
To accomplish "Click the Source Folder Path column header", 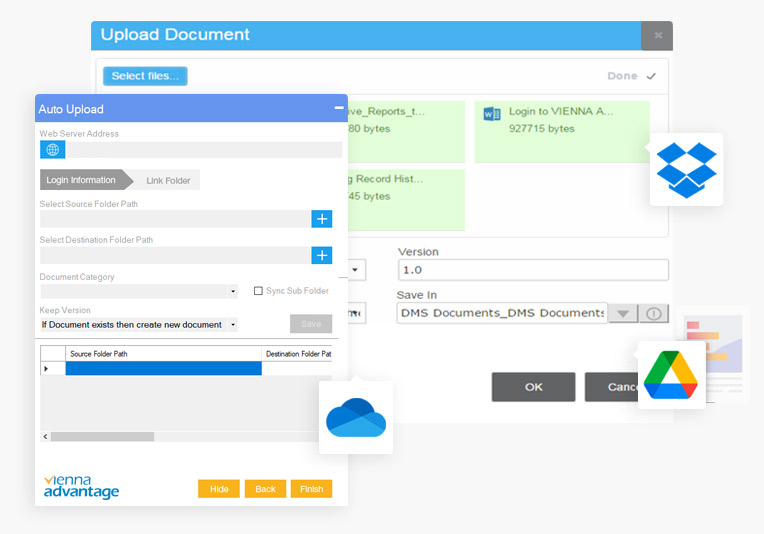I will [163, 354].
